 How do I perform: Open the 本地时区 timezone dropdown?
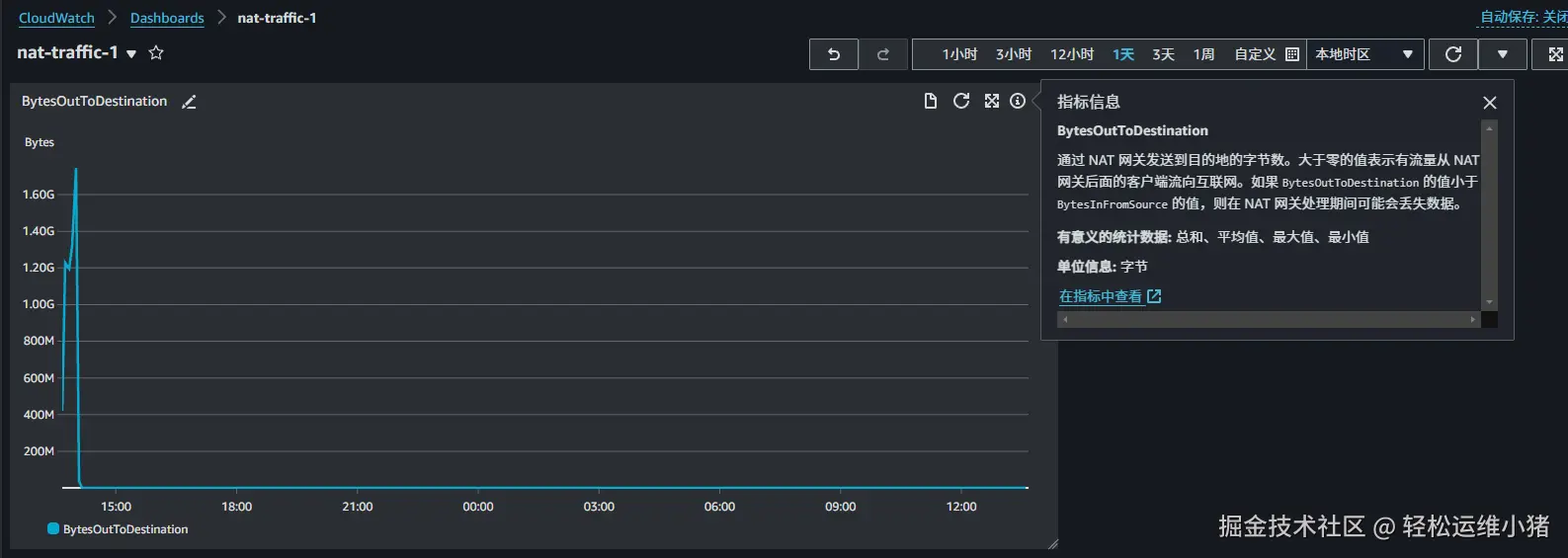(x=1364, y=54)
